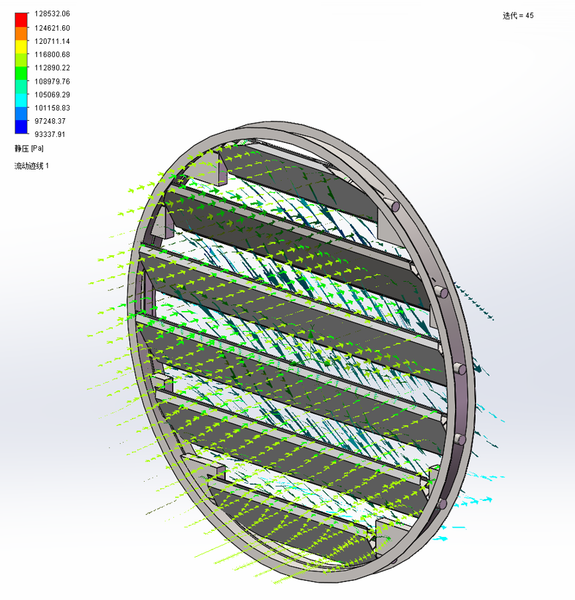Screen dimensions: 575x600
Task: Click the legend value 97248.37
Action: pyautogui.click(x=50, y=121)
